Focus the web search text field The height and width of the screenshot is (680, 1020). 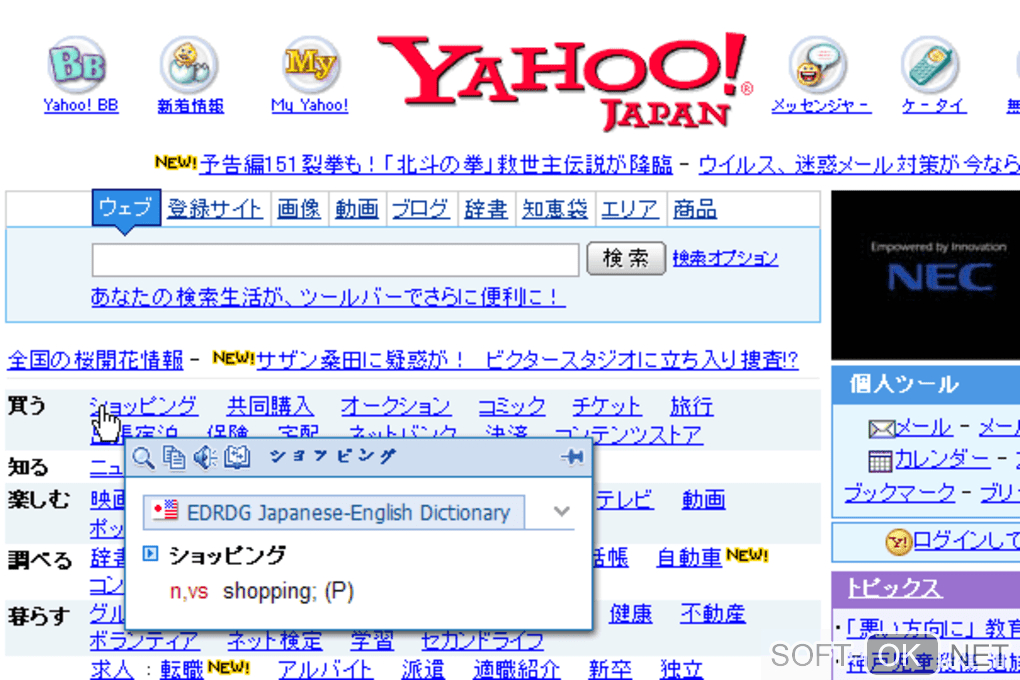[335, 260]
